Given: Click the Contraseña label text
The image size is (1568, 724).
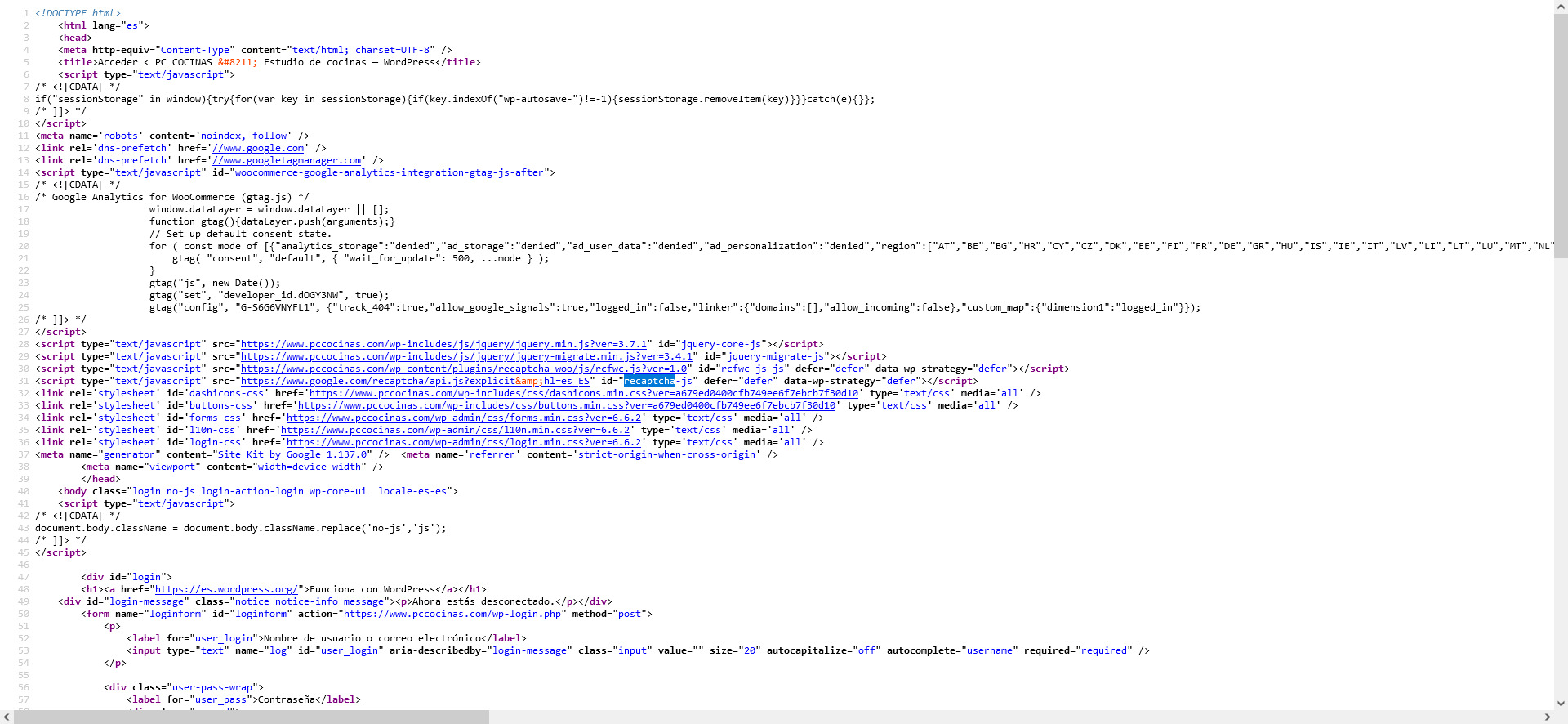Looking at the screenshot, I should pos(286,699).
